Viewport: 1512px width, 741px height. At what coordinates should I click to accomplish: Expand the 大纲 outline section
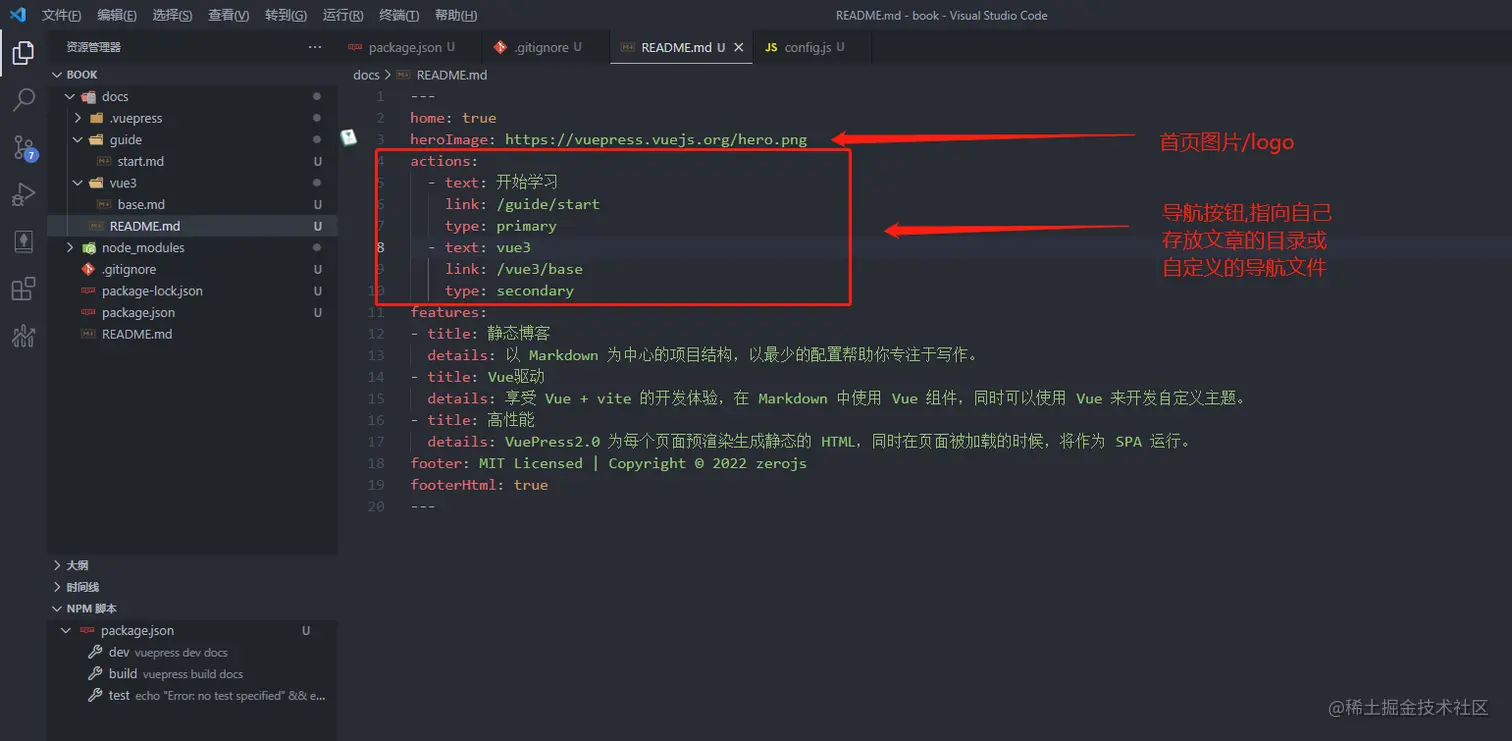192,565
